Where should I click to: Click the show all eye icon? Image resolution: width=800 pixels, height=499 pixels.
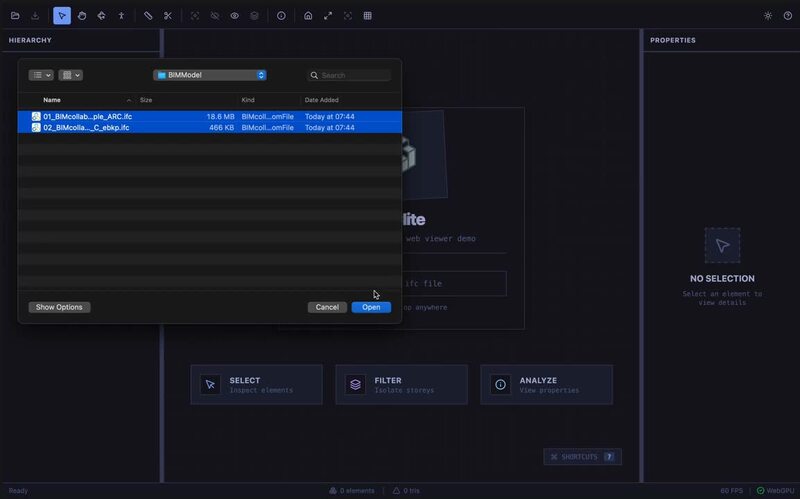235,16
